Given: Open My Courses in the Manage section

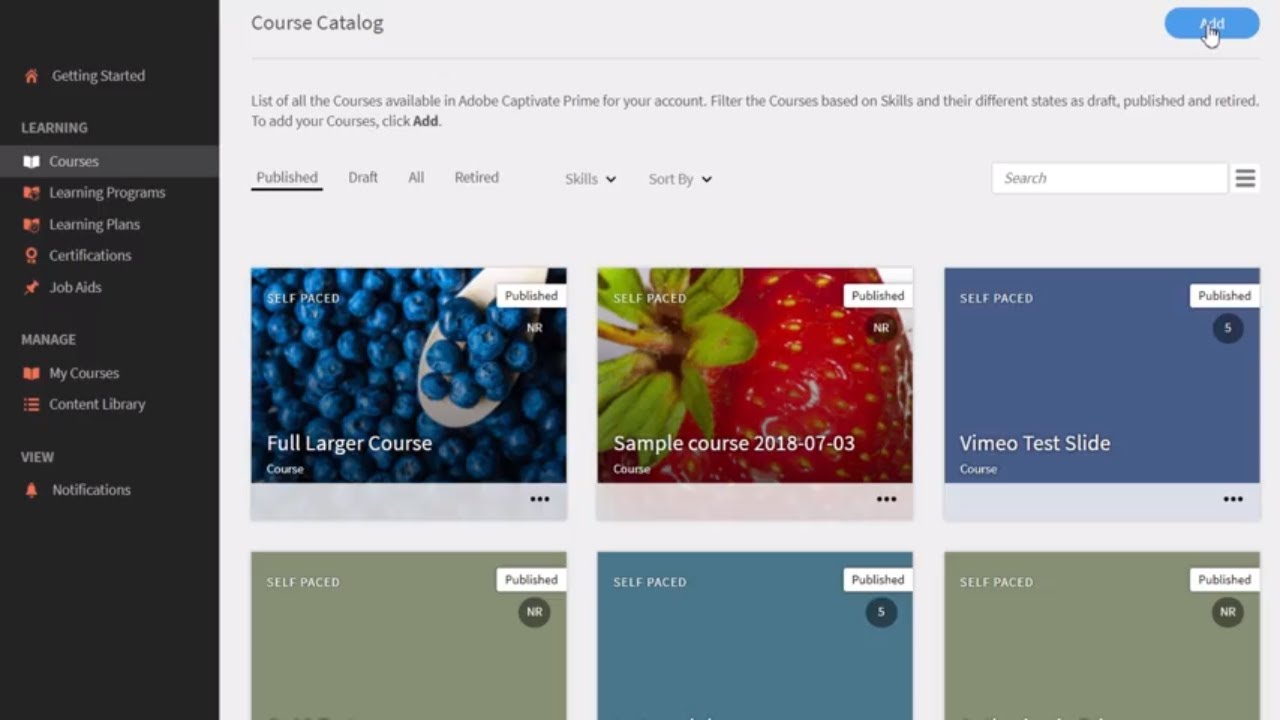Looking at the screenshot, I should pos(84,373).
